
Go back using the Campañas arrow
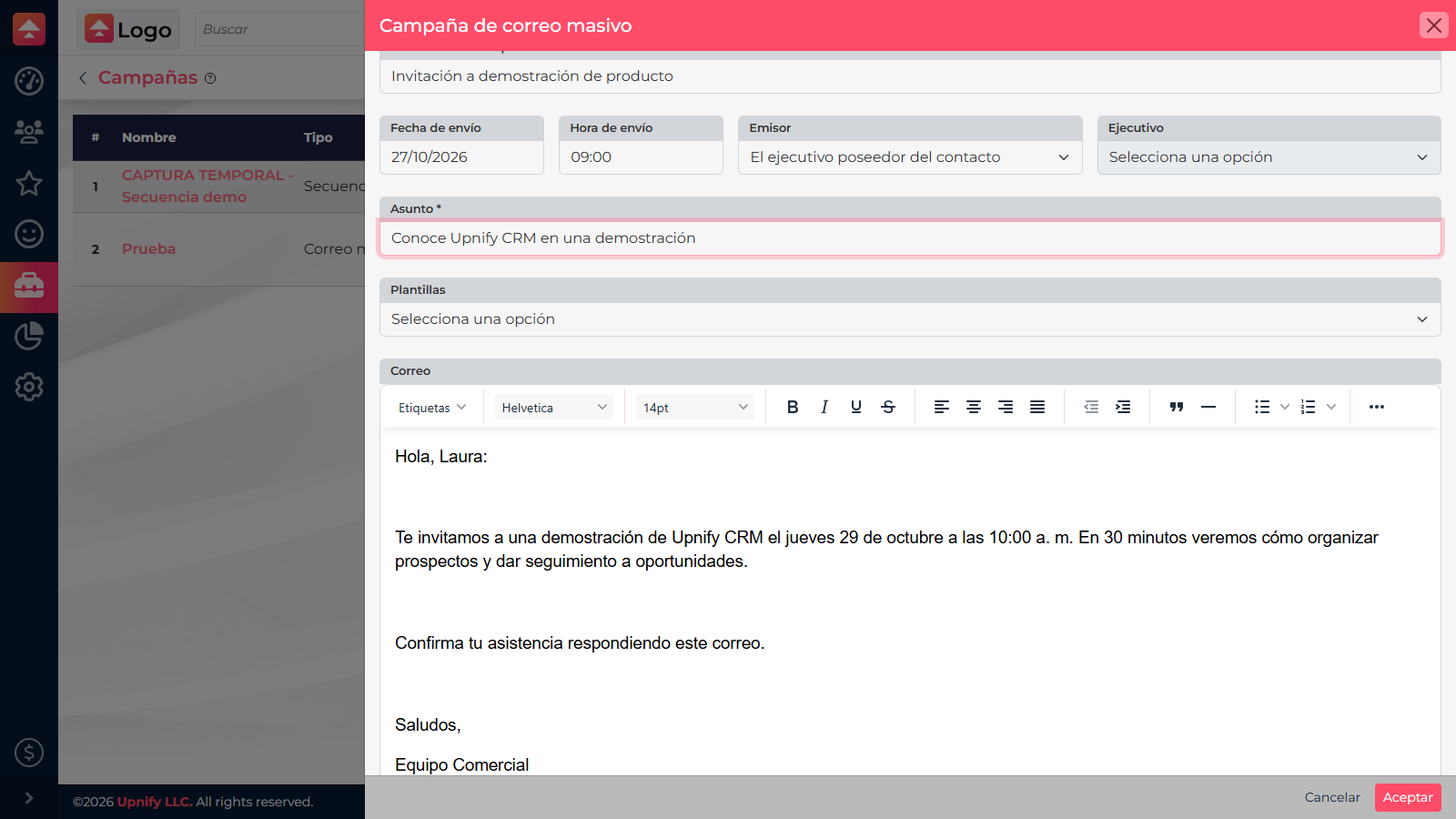83,78
